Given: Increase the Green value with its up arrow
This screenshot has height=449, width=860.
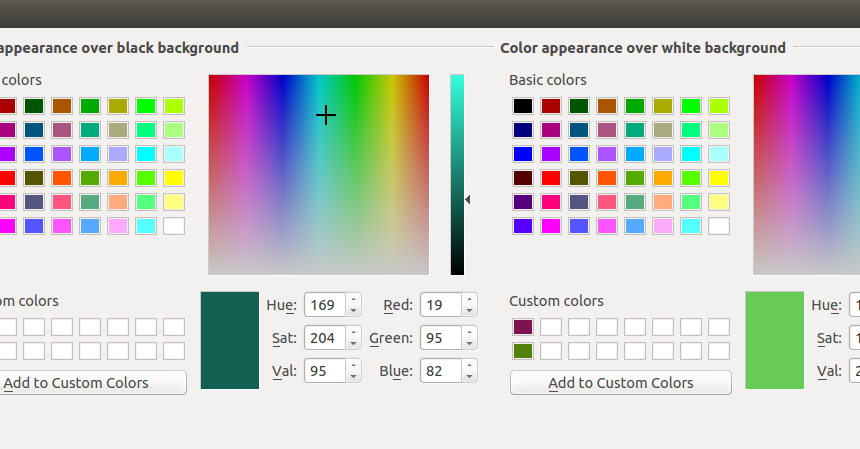Looking at the screenshot, I should click(x=469, y=332).
